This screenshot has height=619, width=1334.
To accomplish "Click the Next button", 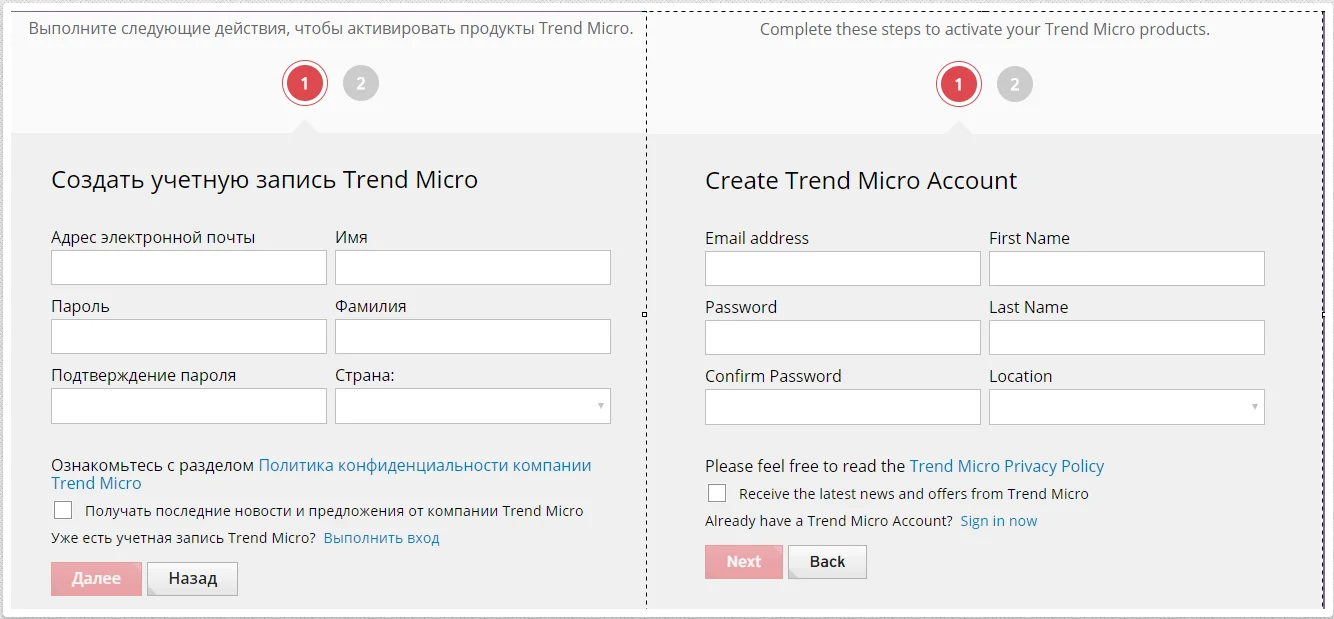I will [x=744, y=562].
